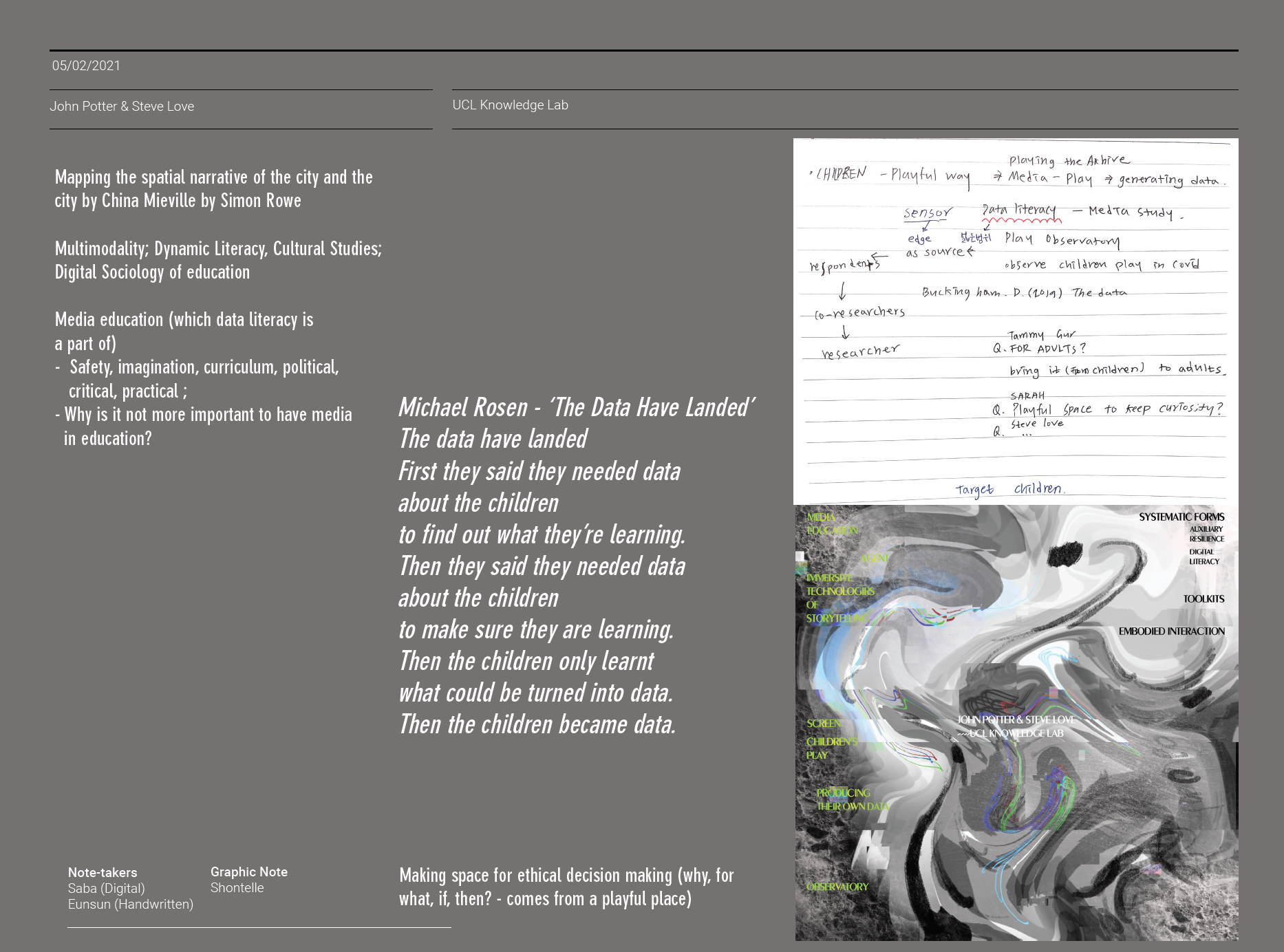Click 'EMBODIED INTERACTION' label on the graphic
The image size is (1284, 952).
pyautogui.click(x=1171, y=631)
